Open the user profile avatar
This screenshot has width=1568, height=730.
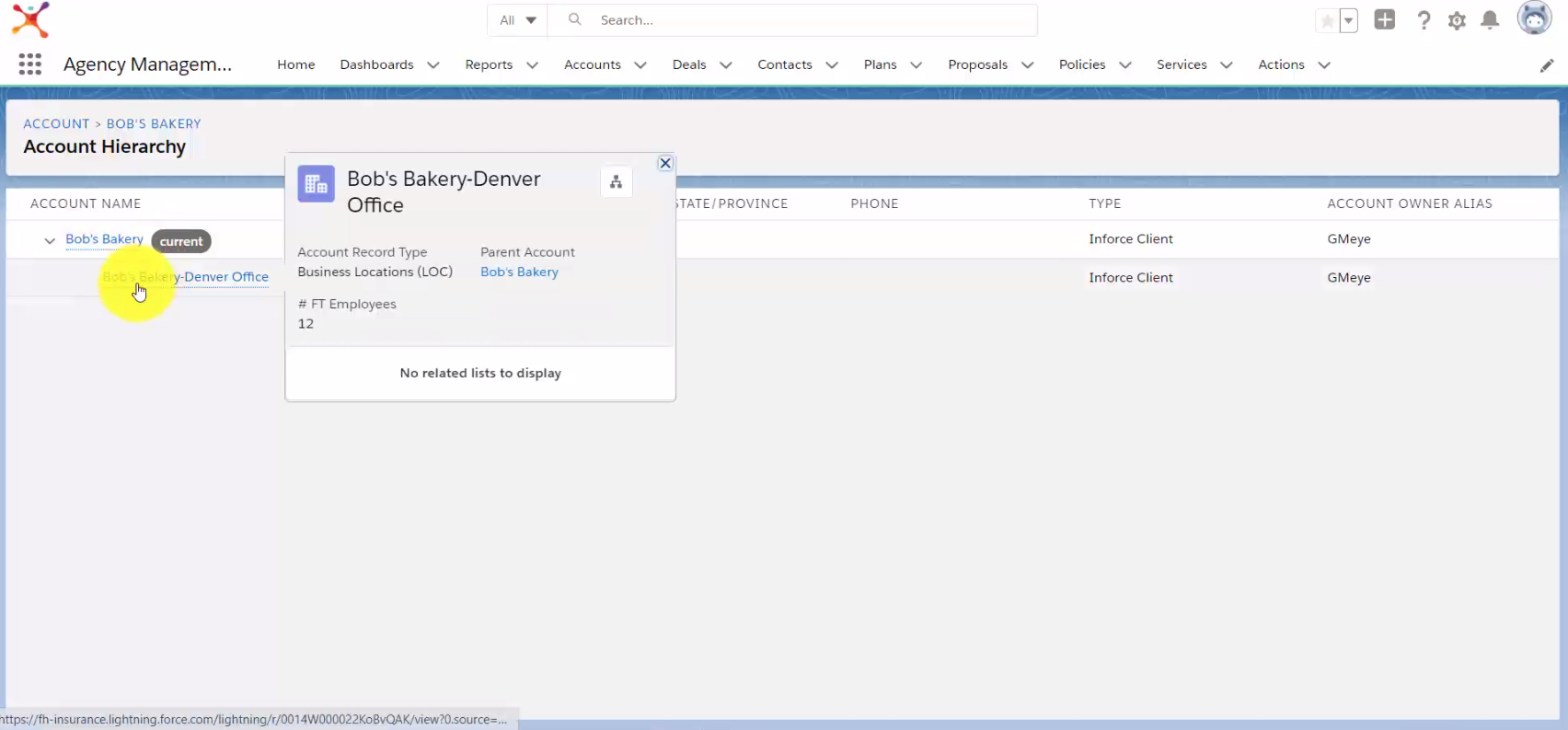(1534, 18)
